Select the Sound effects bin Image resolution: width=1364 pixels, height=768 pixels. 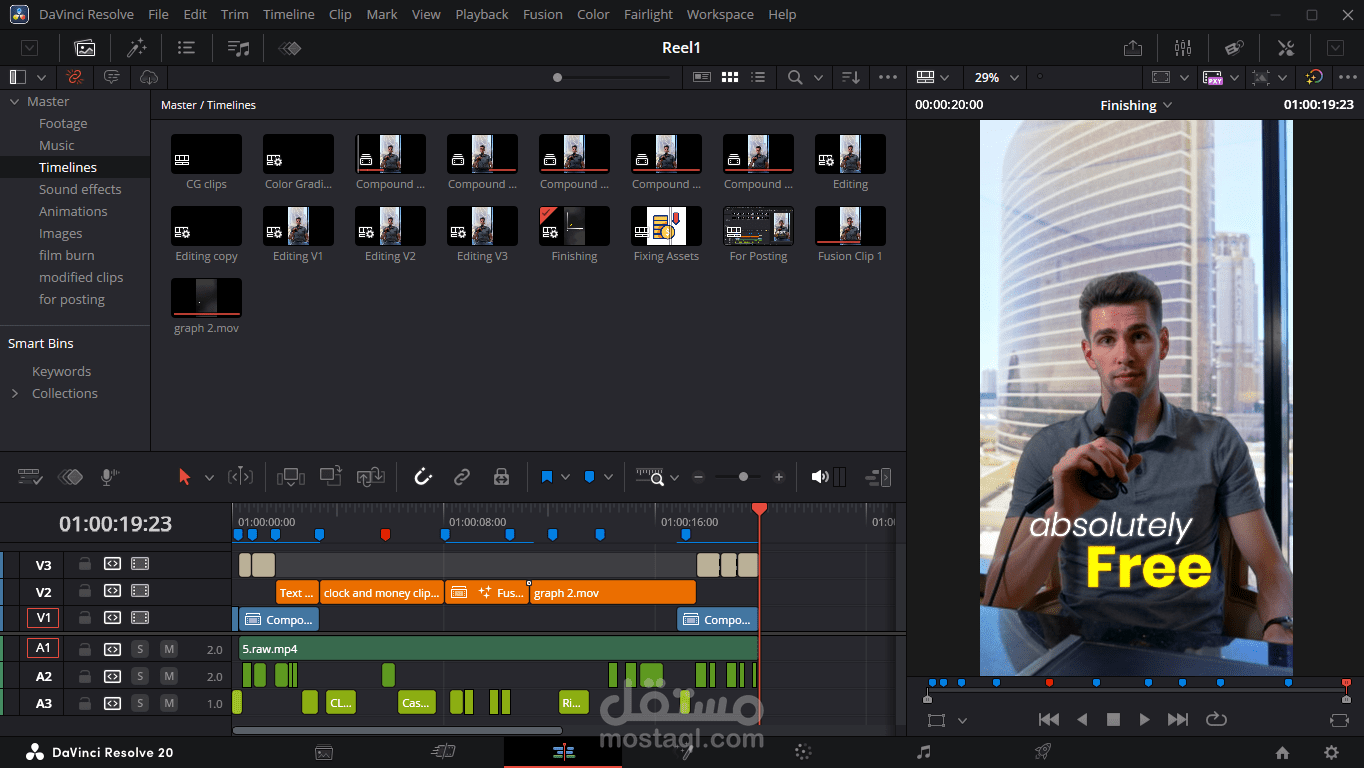click(80, 189)
